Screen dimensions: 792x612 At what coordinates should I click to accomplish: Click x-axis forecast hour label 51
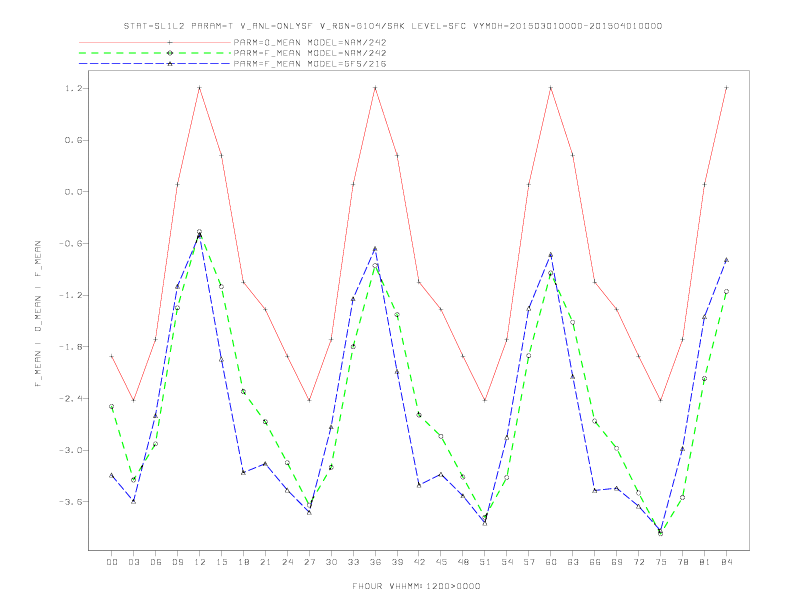click(x=485, y=562)
